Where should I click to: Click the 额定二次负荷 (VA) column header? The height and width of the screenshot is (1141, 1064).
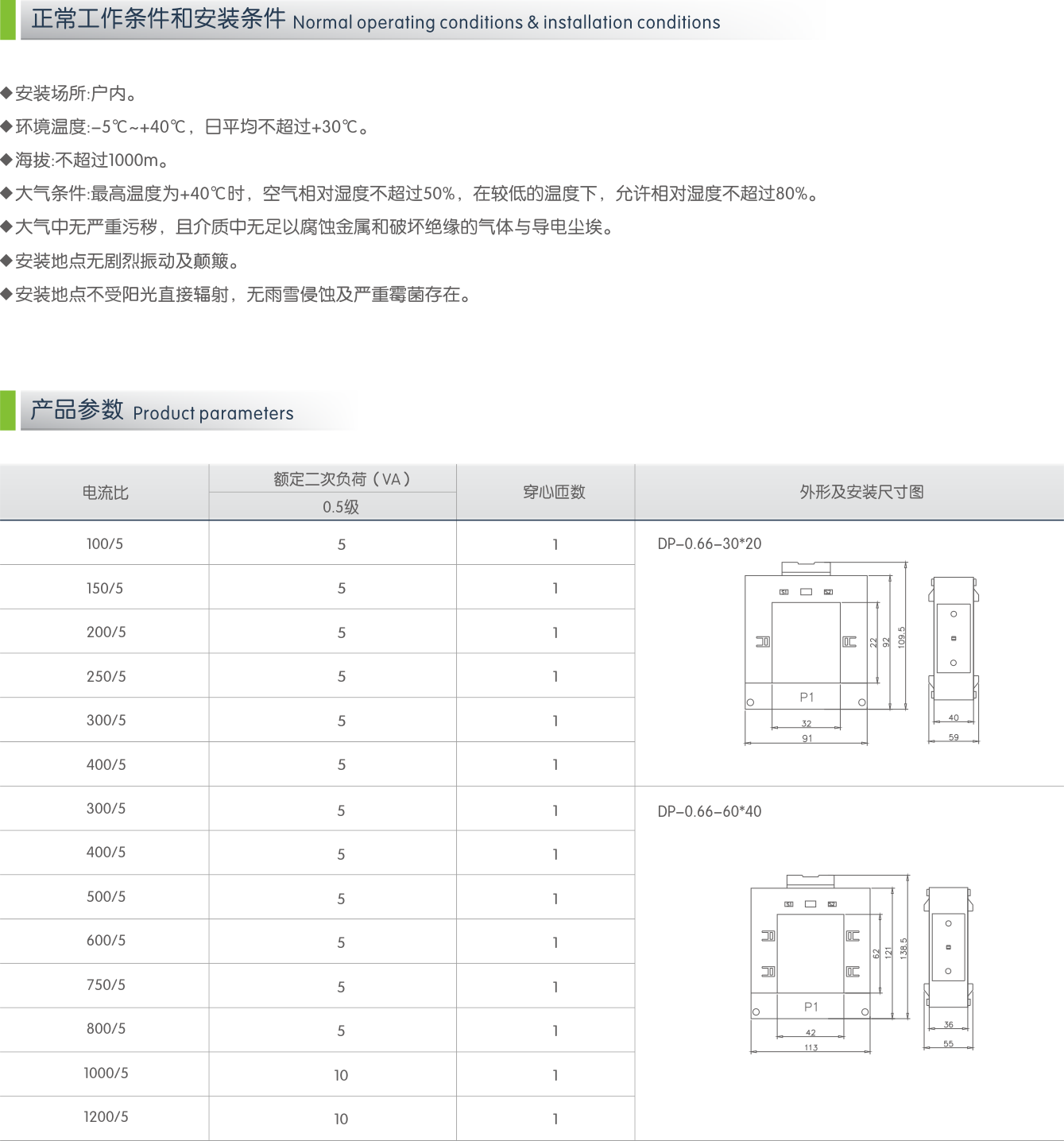click(341, 479)
